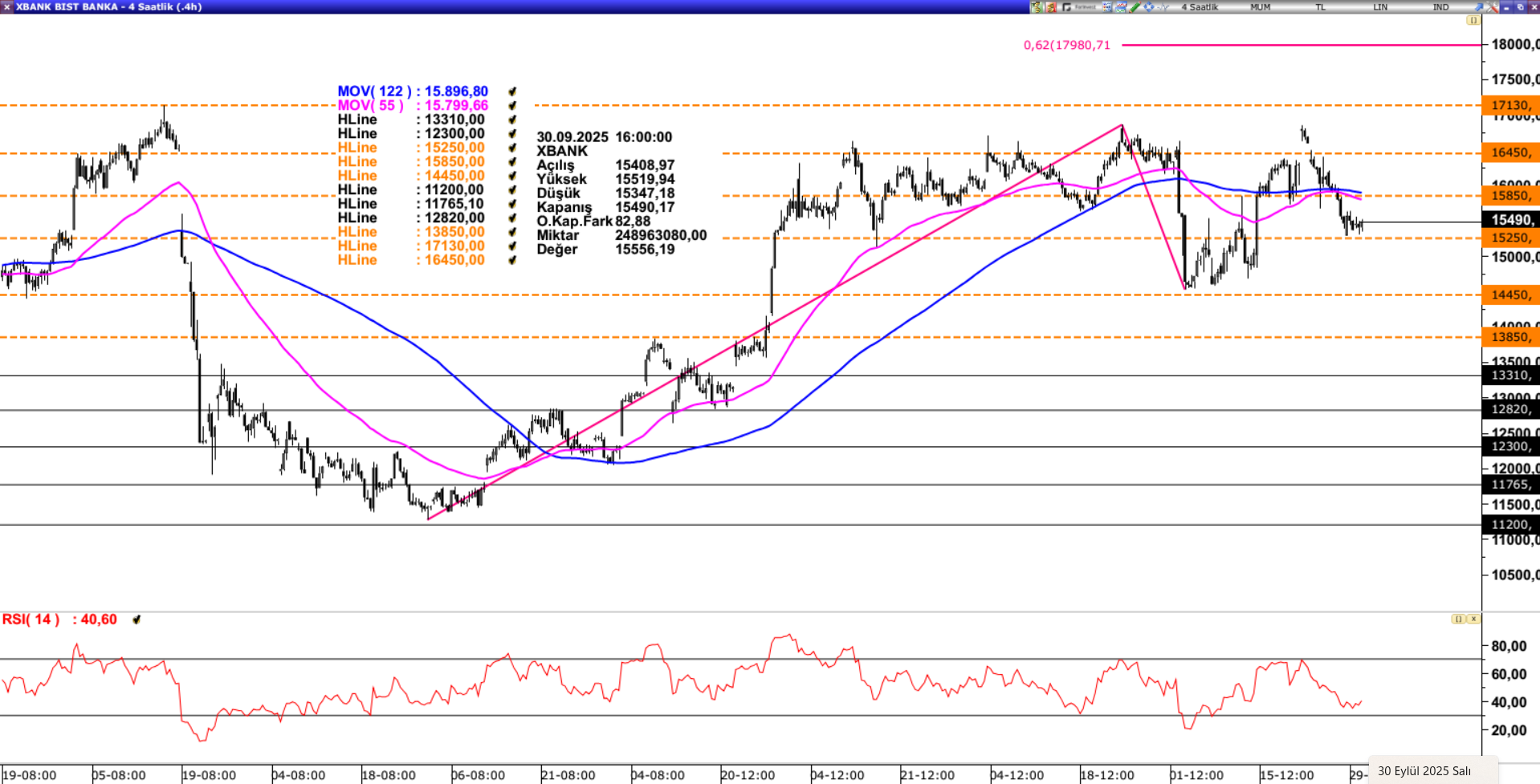This screenshot has height=784, width=1540.
Task: Open the 4 Saatlik timeframe selector
Action: point(1200,6)
